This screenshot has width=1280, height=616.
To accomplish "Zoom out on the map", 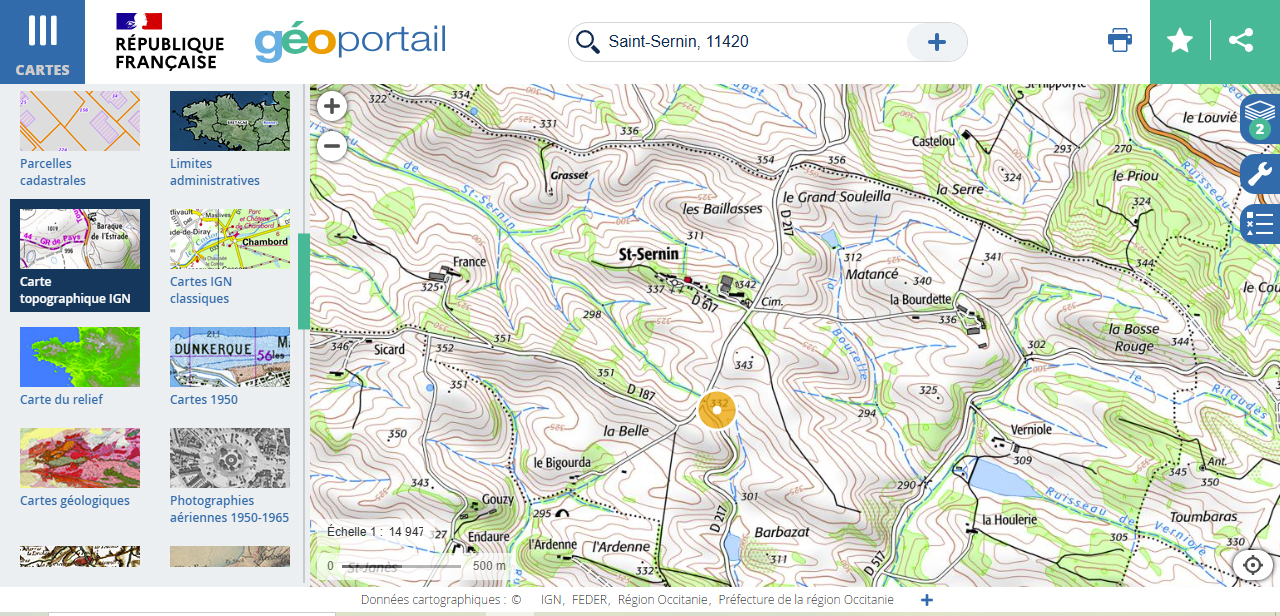I will click(332, 147).
